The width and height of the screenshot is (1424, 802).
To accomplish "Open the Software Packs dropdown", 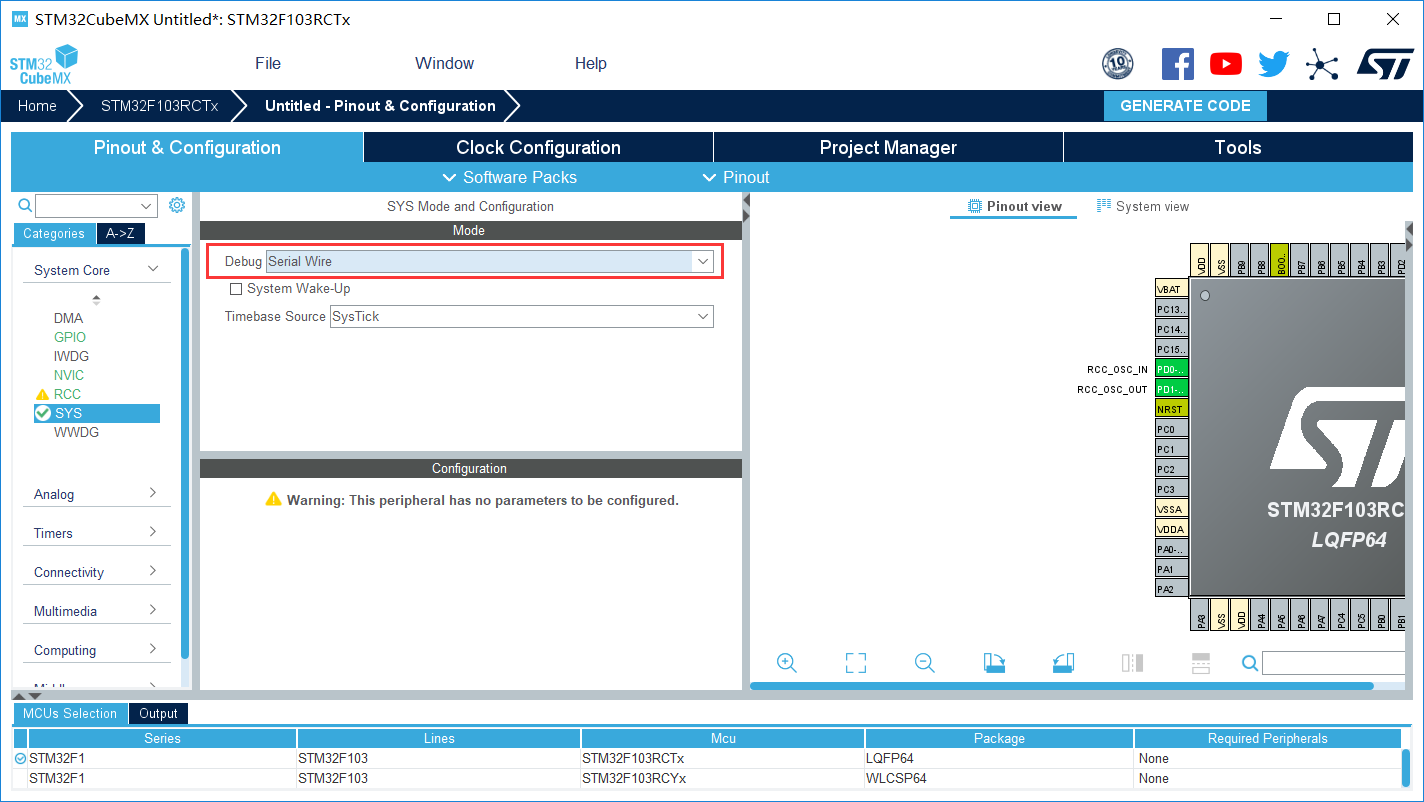I will [509, 177].
